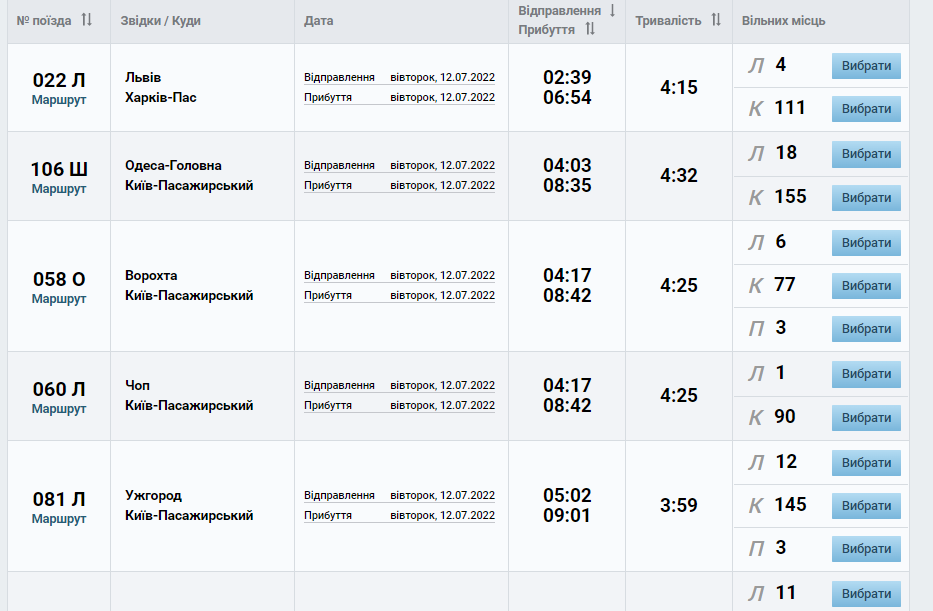Sort by duration arrows icon

[x=716, y=20]
